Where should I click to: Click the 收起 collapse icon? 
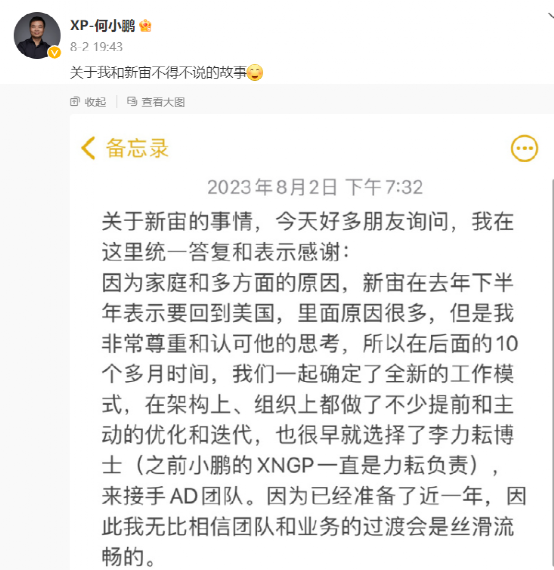click(75, 101)
